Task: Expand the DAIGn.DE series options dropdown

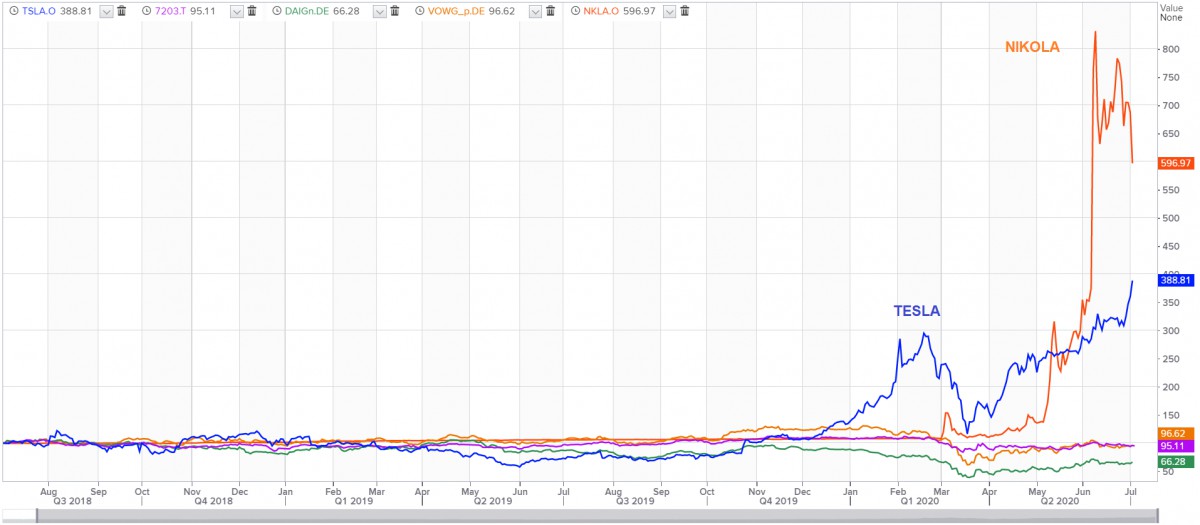Action: pyautogui.click(x=379, y=11)
